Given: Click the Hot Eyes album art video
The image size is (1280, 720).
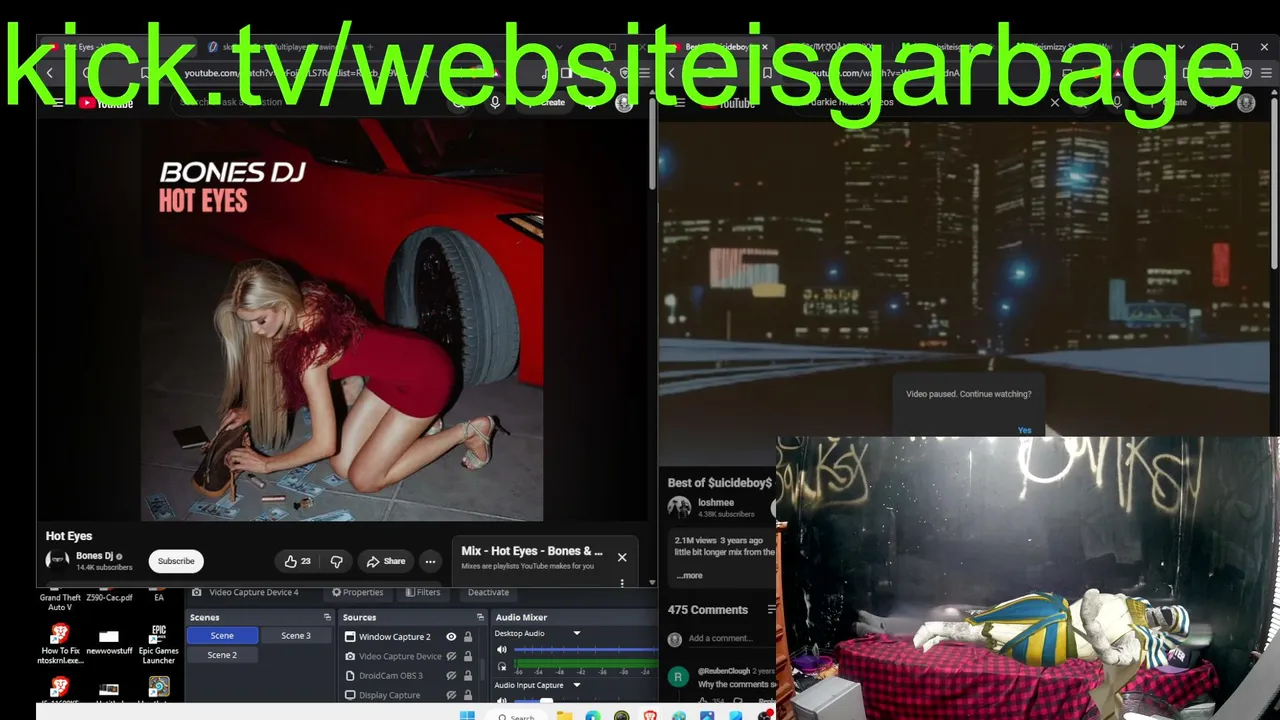Looking at the screenshot, I should click(x=342, y=320).
